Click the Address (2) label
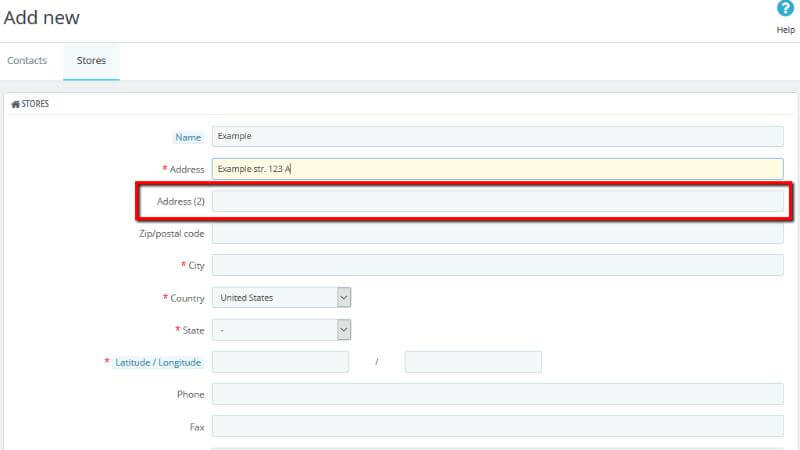 pos(181,202)
